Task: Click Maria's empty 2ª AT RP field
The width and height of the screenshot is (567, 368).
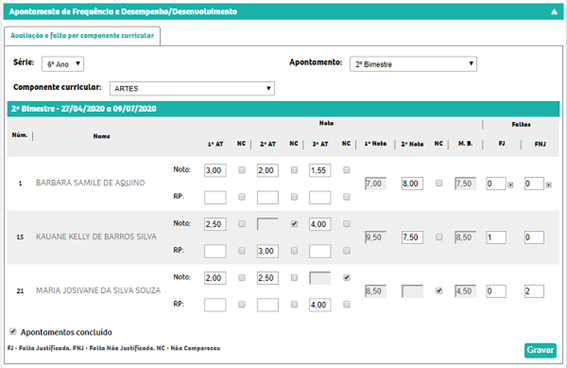Action: tap(268, 305)
